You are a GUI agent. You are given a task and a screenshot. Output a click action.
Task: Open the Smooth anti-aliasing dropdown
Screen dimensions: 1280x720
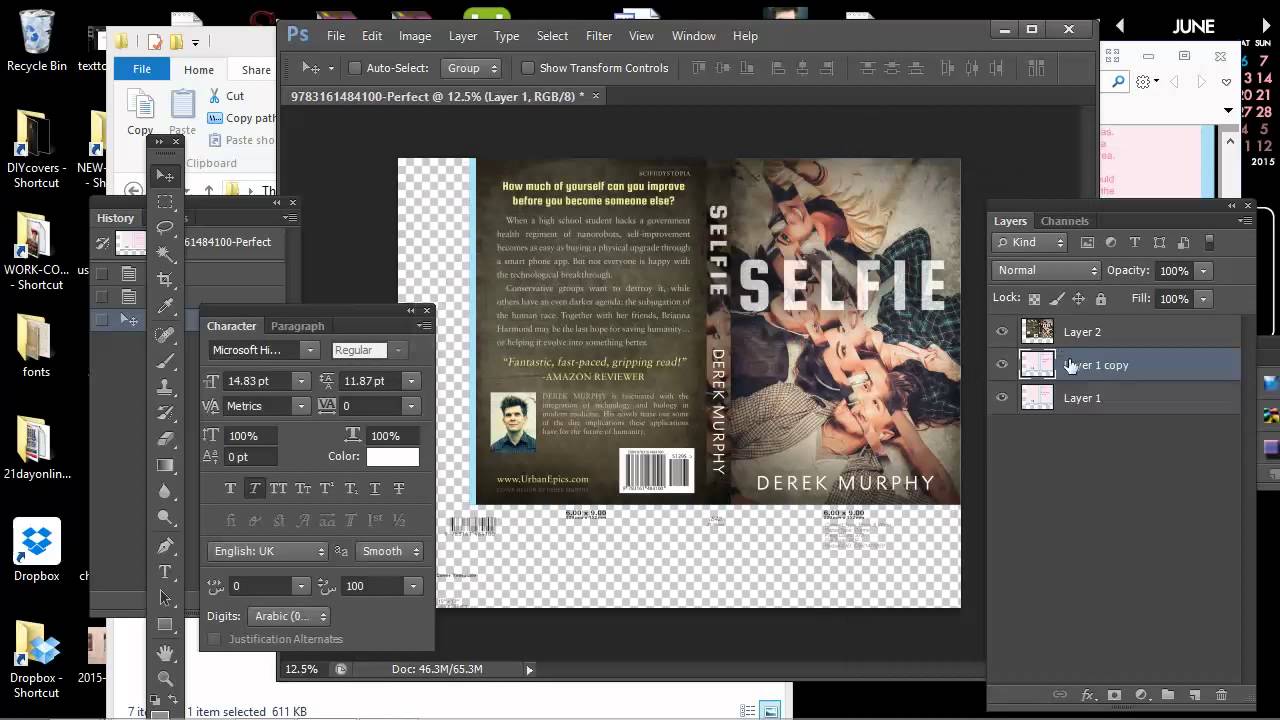coord(390,551)
